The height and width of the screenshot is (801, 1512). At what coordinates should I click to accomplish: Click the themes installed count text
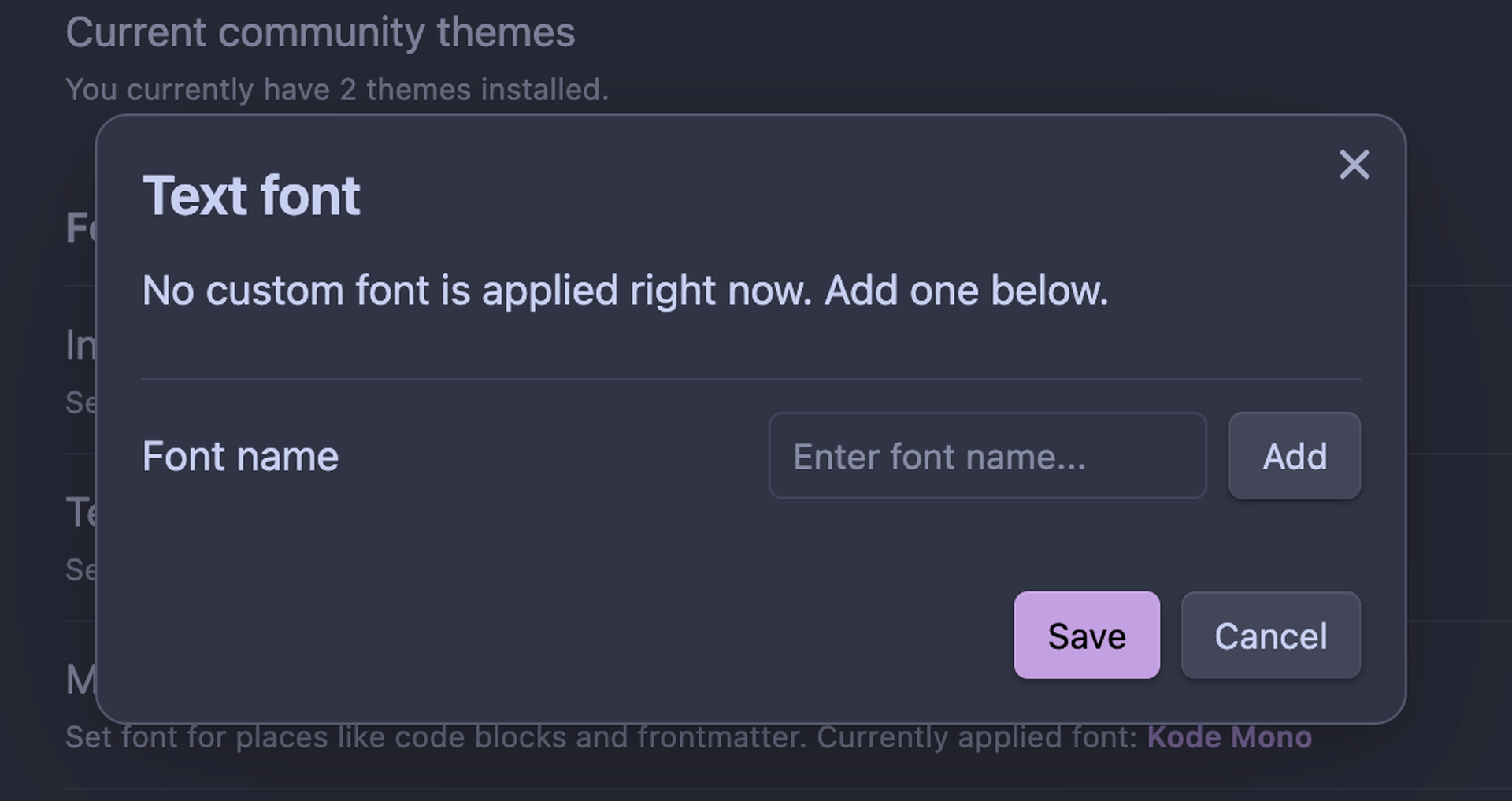click(x=339, y=89)
